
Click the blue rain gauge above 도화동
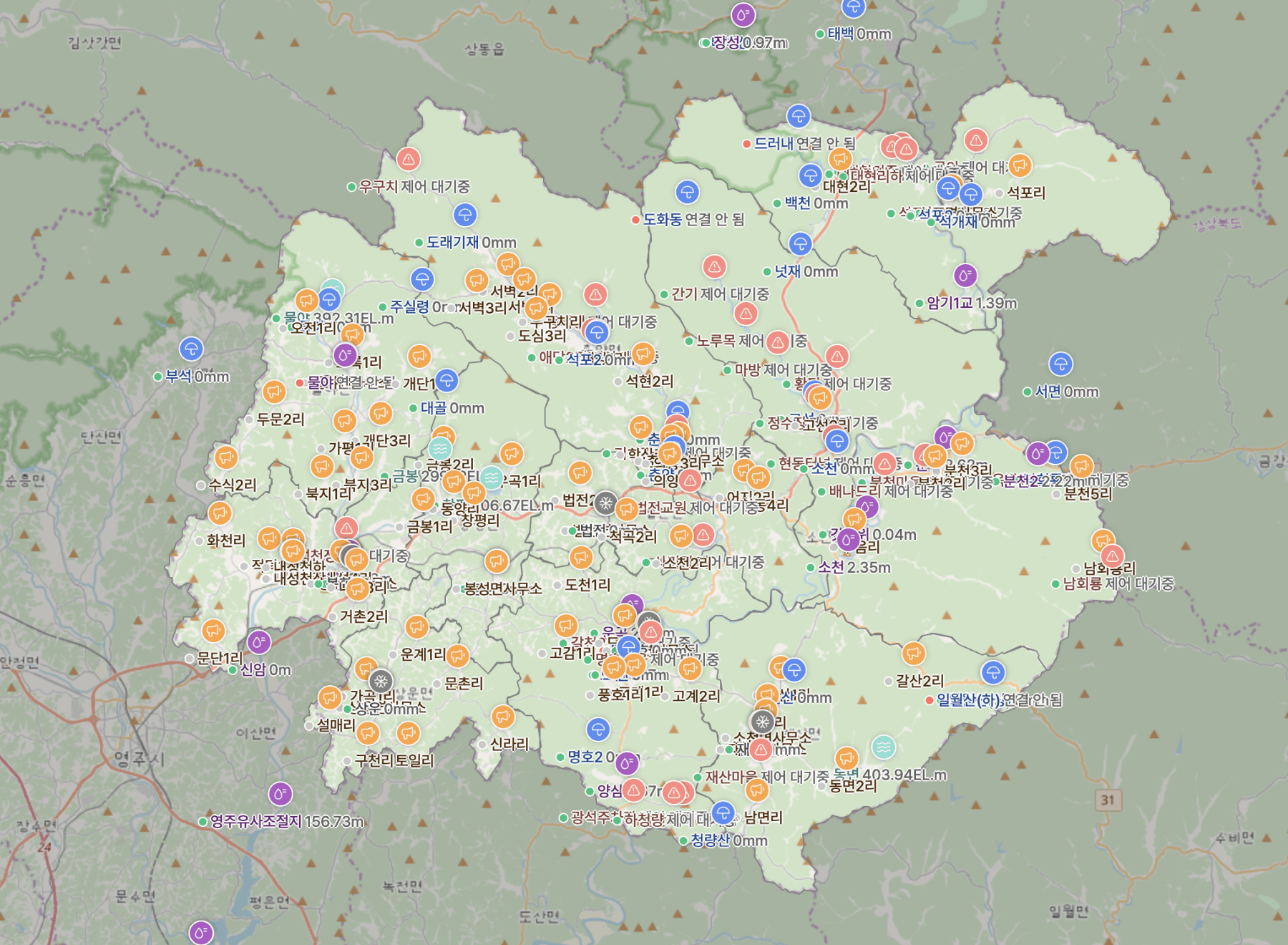[687, 192]
